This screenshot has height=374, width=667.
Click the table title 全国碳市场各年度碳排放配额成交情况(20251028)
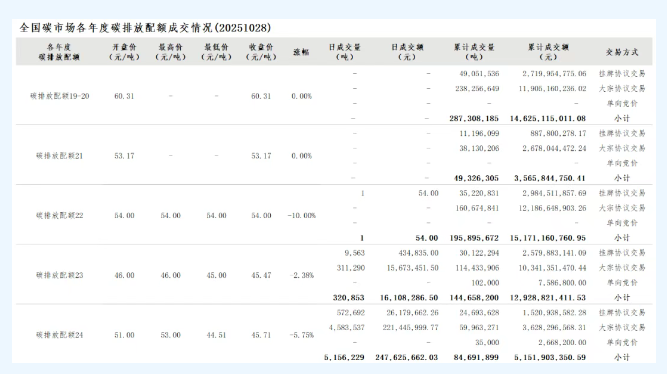pos(145,28)
